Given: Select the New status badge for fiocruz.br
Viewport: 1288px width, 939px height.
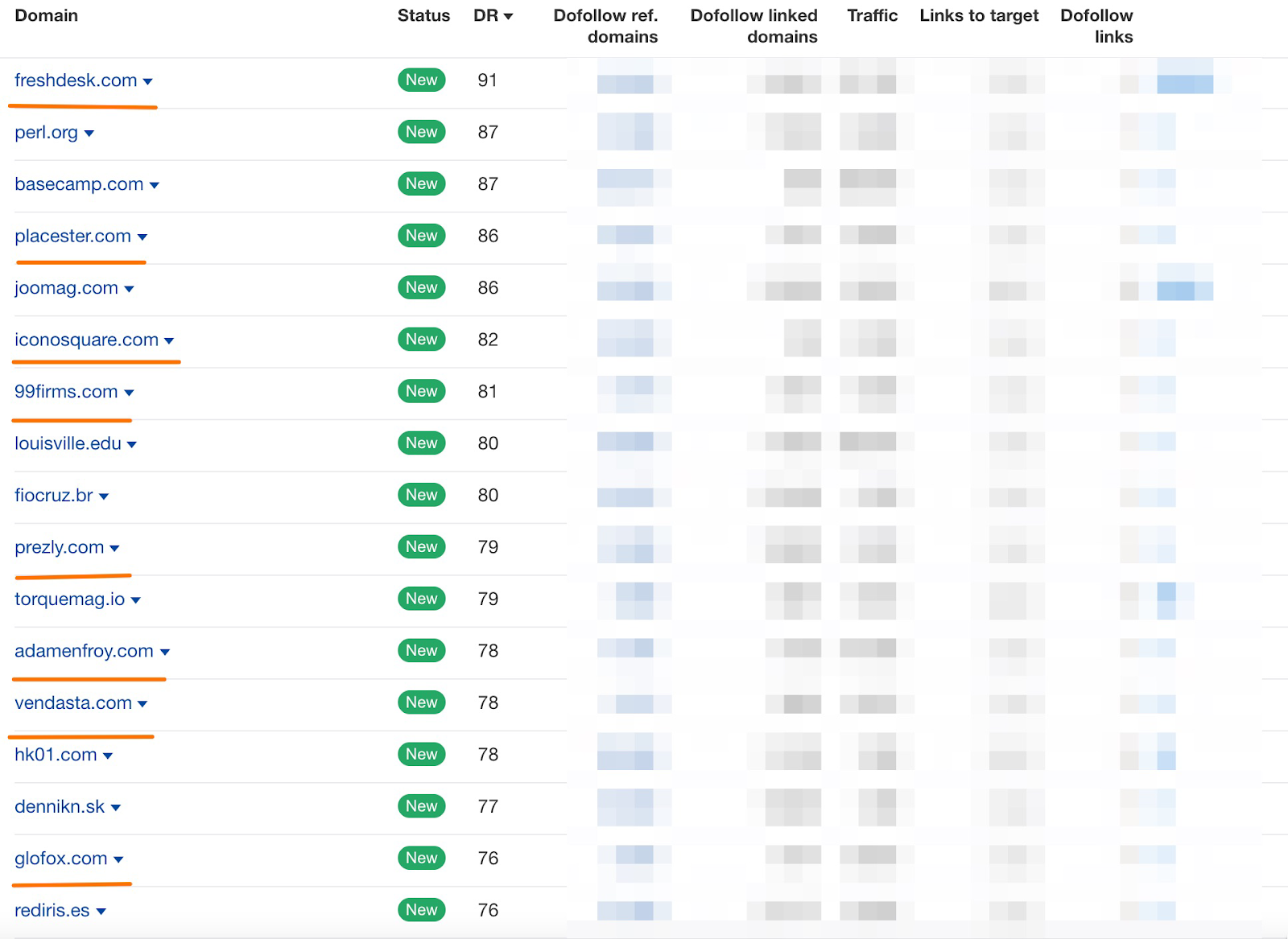Looking at the screenshot, I should [422, 496].
